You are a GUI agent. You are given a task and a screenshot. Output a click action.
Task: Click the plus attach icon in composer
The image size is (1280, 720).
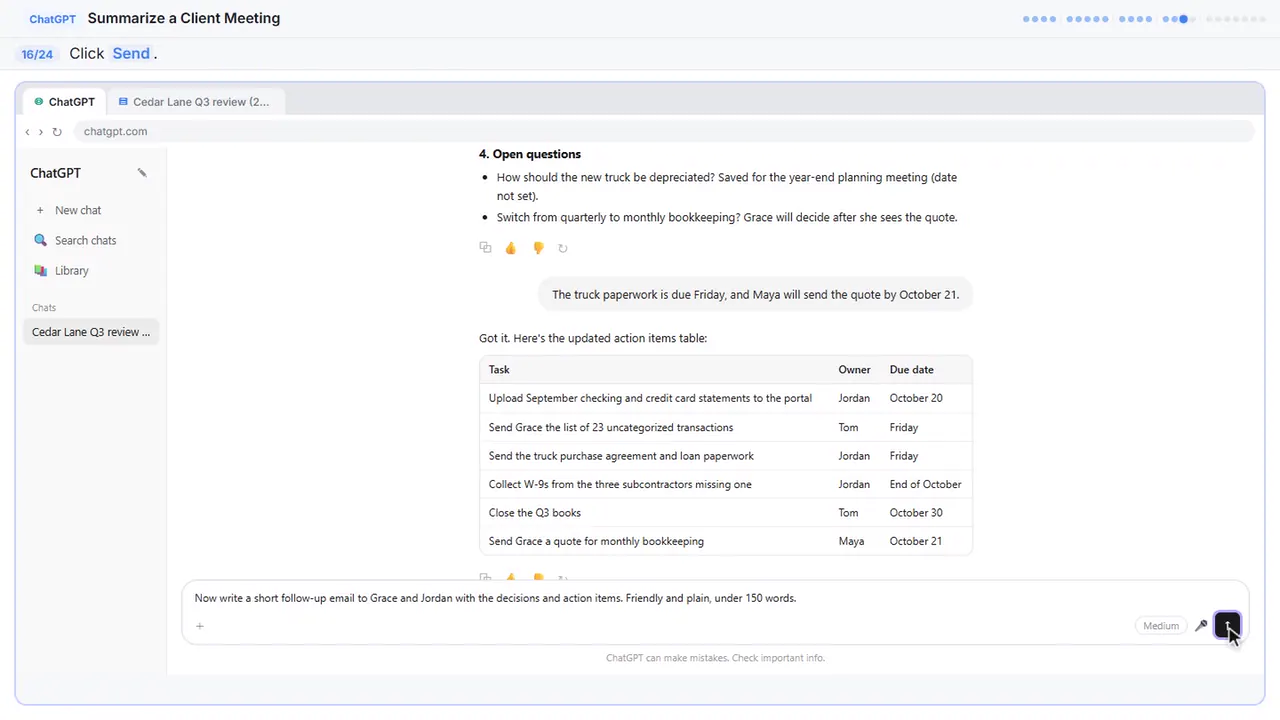(x=200, y=626)
